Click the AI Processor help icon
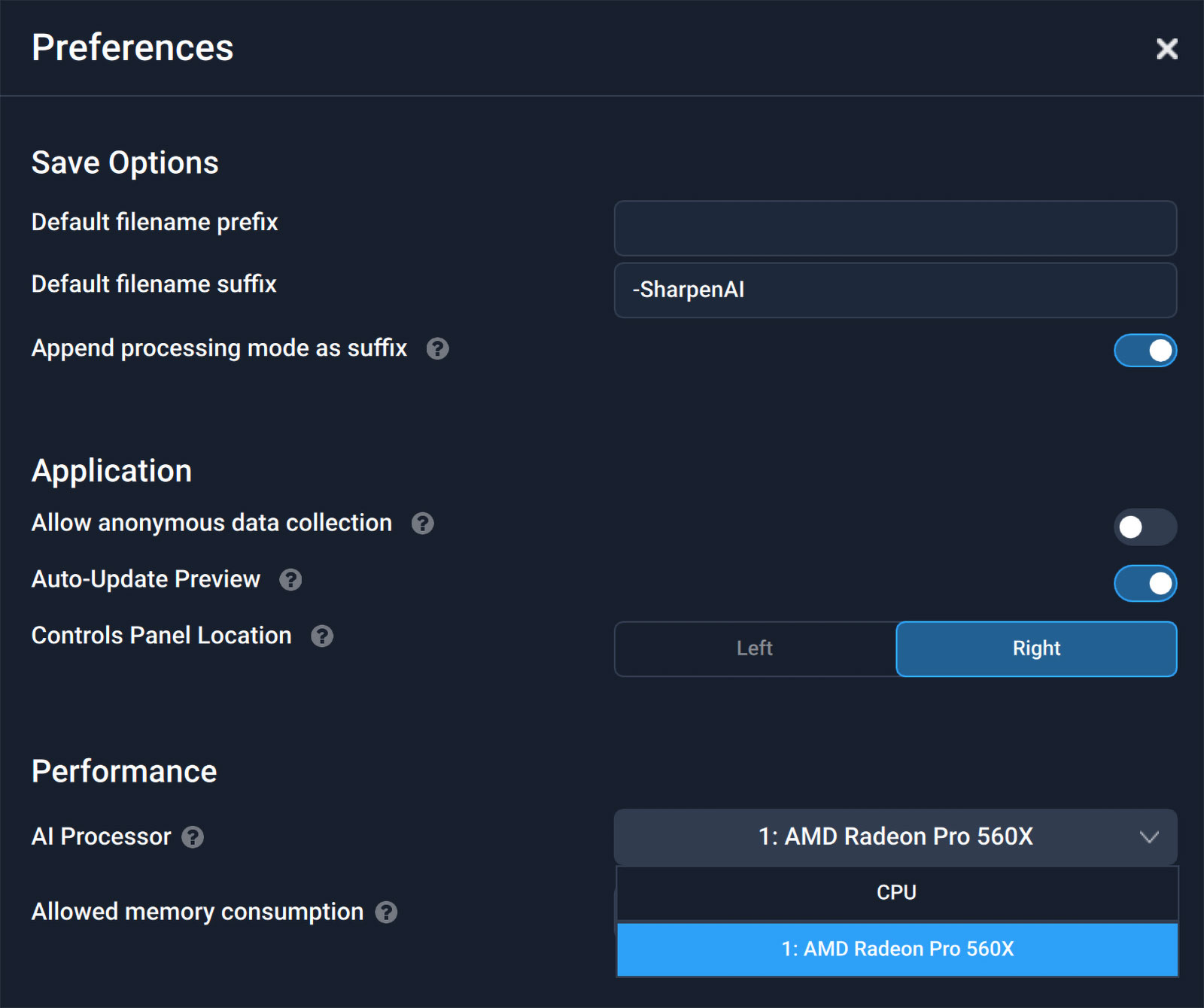Image resolution: width=1204 pixels, height=1008 pixels. tap(193, 837)
